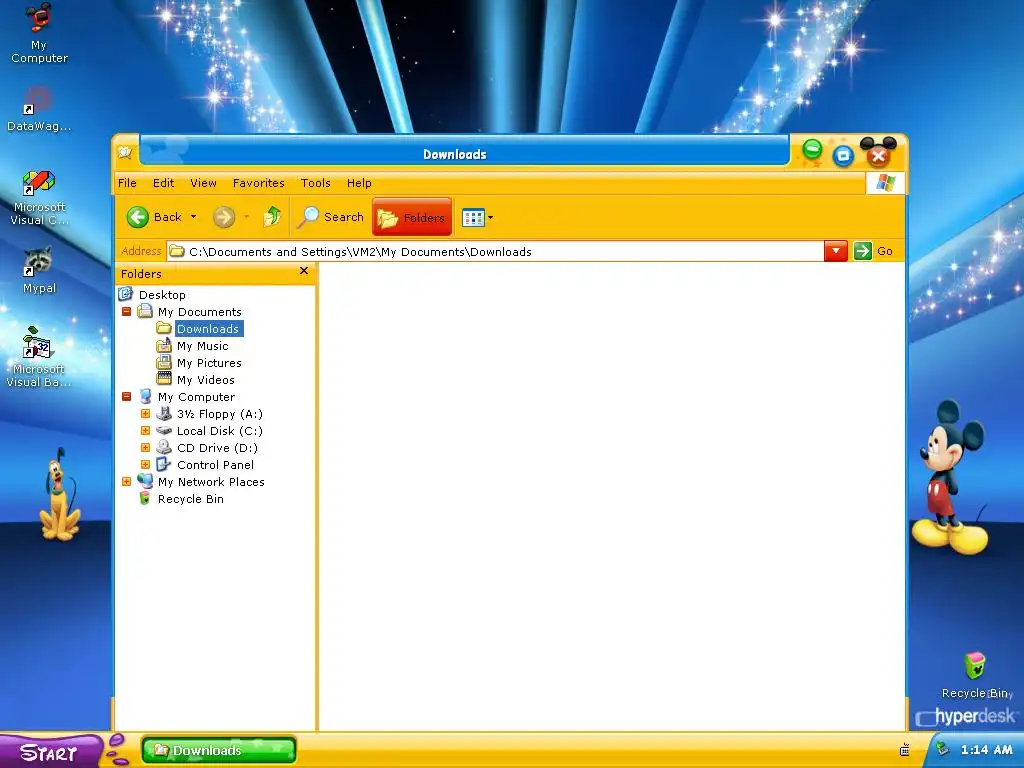Select Microsoft Visual C desktop shortcut
This screenshot has width=1024, height=768.
(x=39, y=198)
